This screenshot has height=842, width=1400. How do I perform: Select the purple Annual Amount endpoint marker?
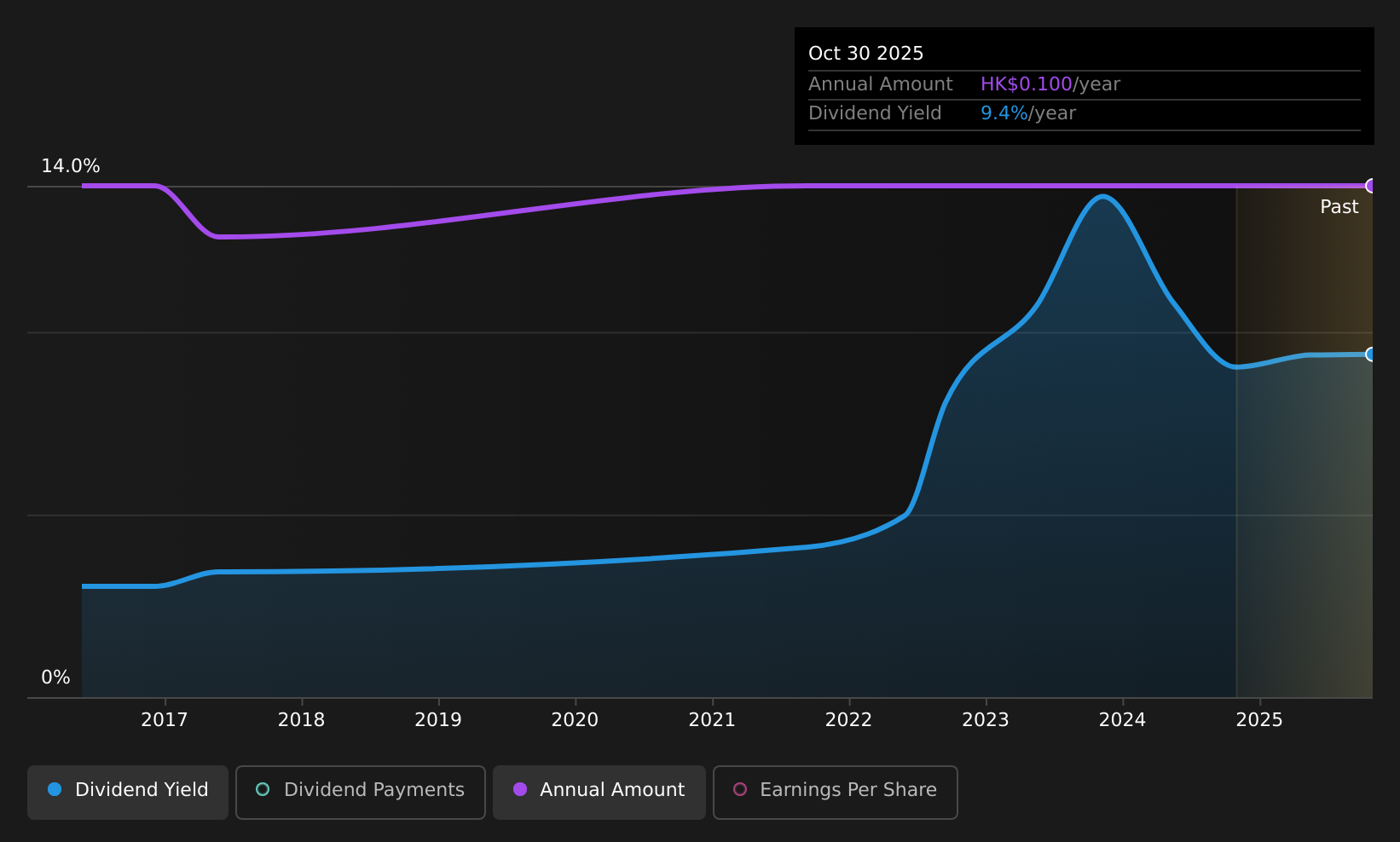1371,186
